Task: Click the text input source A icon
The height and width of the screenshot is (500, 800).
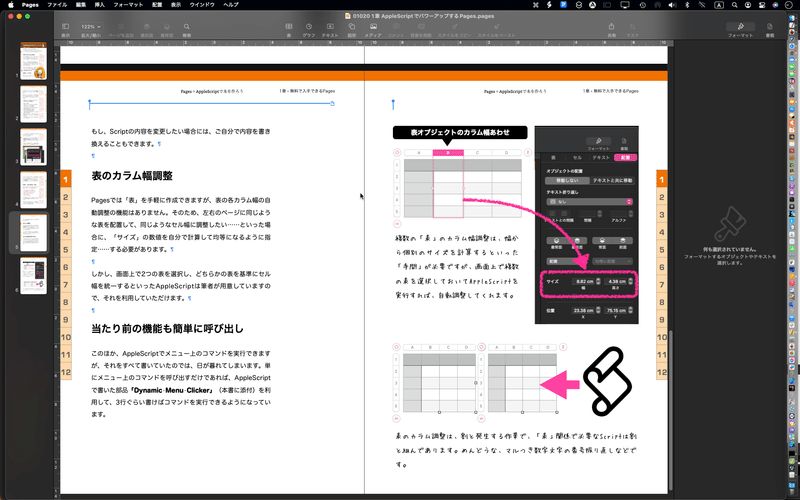Action: [x=718, y=5]
